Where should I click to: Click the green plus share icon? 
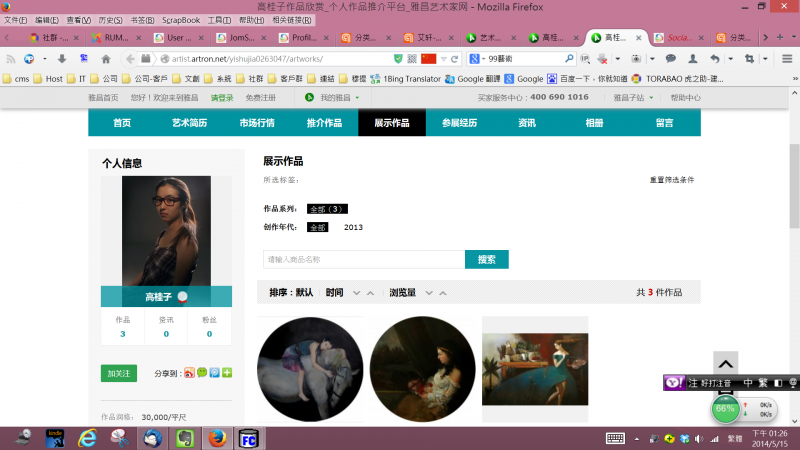227,372
